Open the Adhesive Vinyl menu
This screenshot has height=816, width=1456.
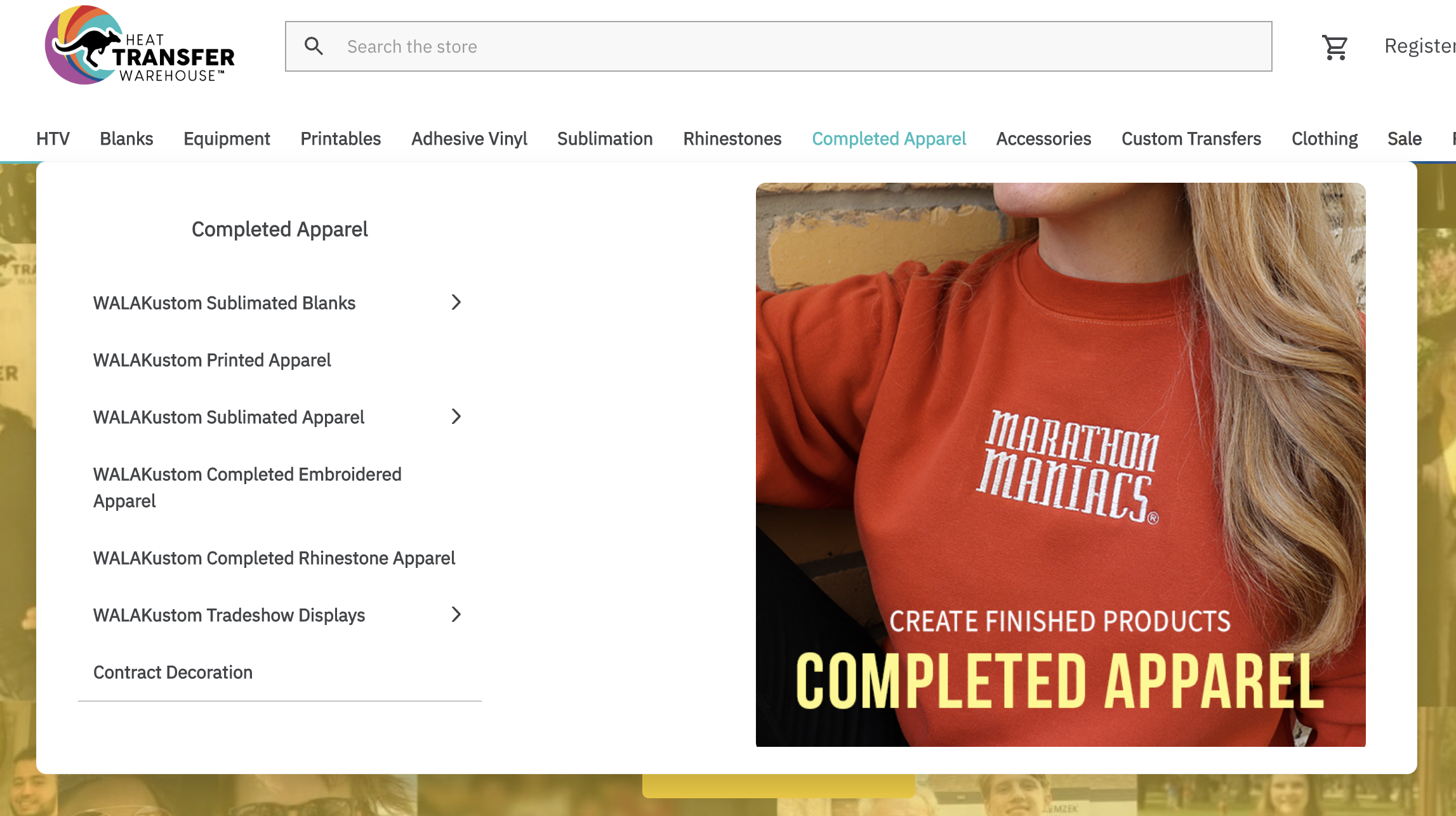(469, 138)
